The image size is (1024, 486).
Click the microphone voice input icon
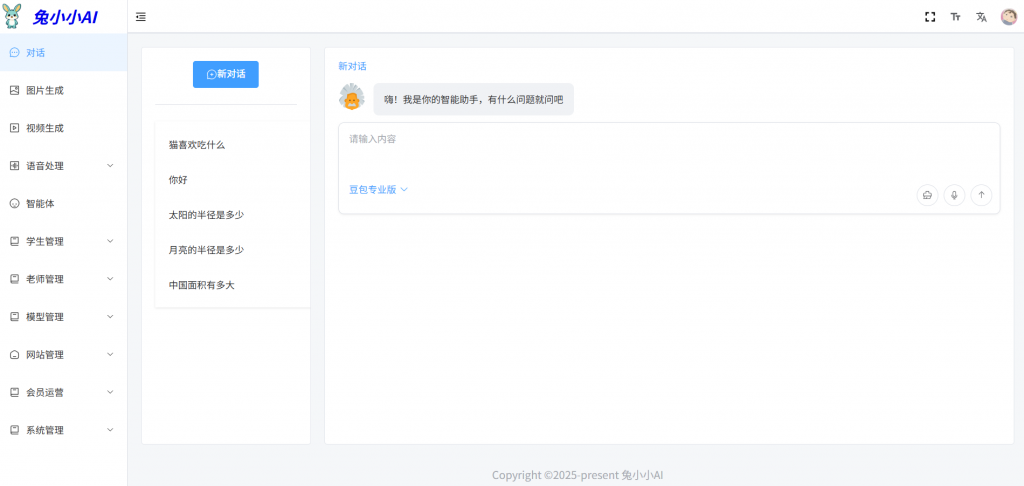tap(954, 195)
